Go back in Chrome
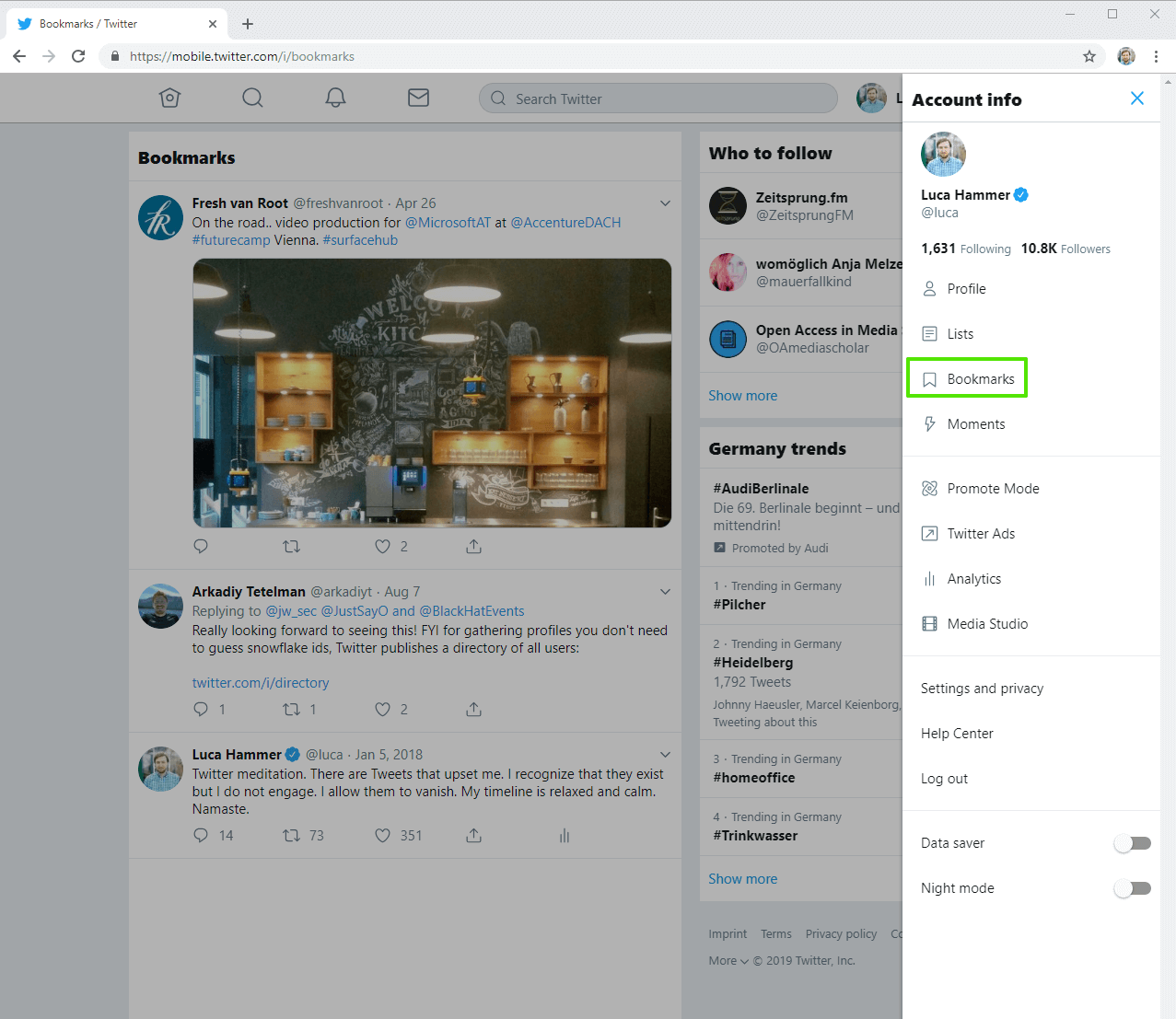The image size is (1176, 1019). tap(19, 56)
